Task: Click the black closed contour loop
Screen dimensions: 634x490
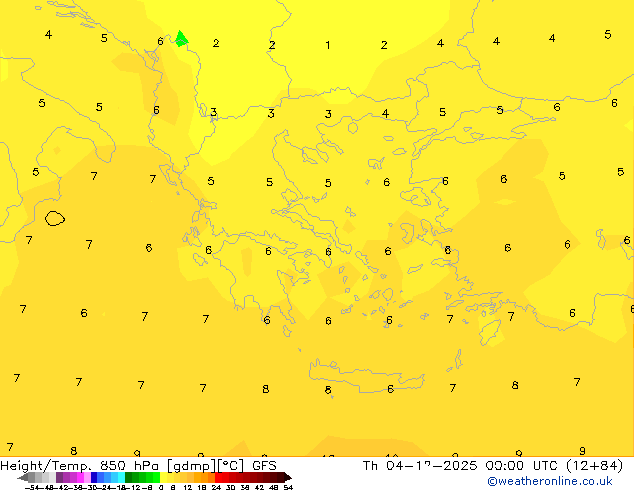Action: (55, 218)
